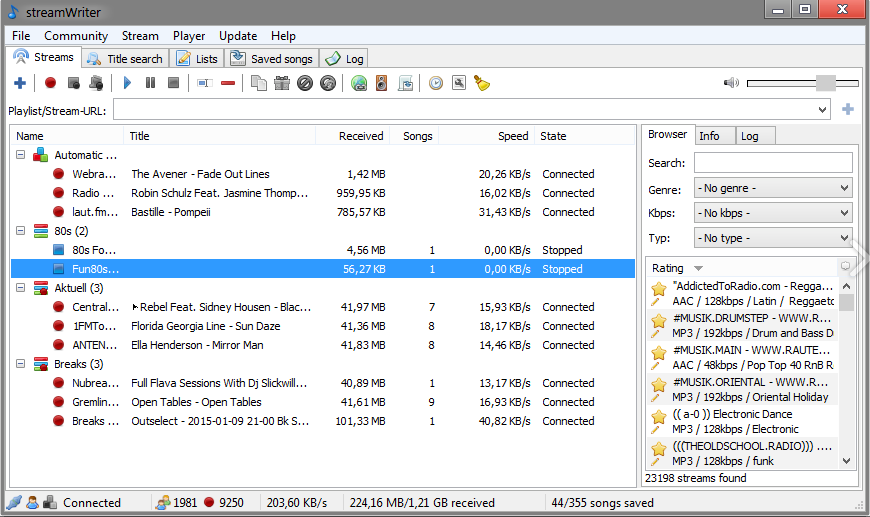
Task: Select #MUSIK.DRUMSTEP stream in browser
Action: click(x=742, y=326)
